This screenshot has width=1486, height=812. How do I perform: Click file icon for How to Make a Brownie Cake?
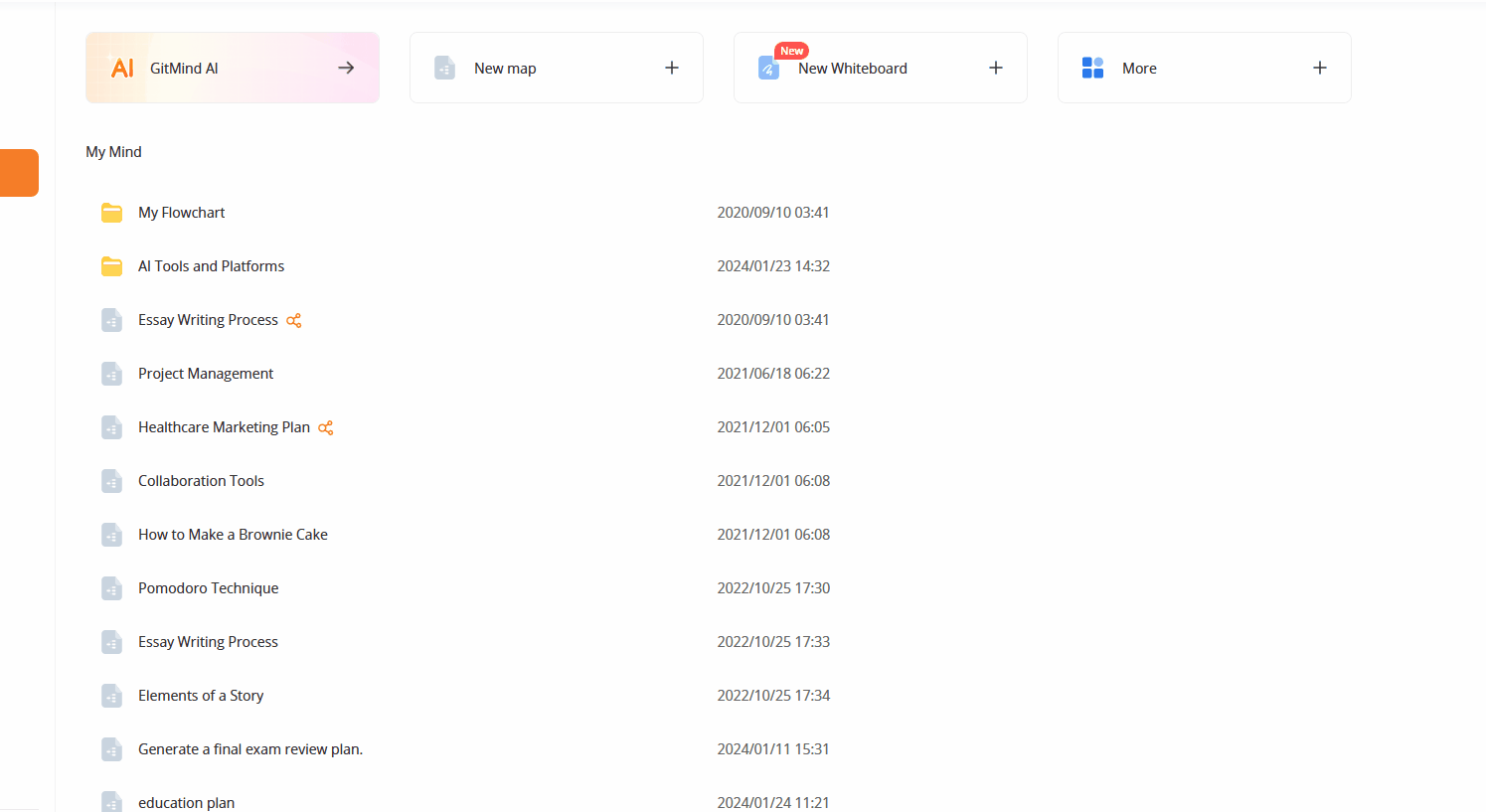coord(111,535)
